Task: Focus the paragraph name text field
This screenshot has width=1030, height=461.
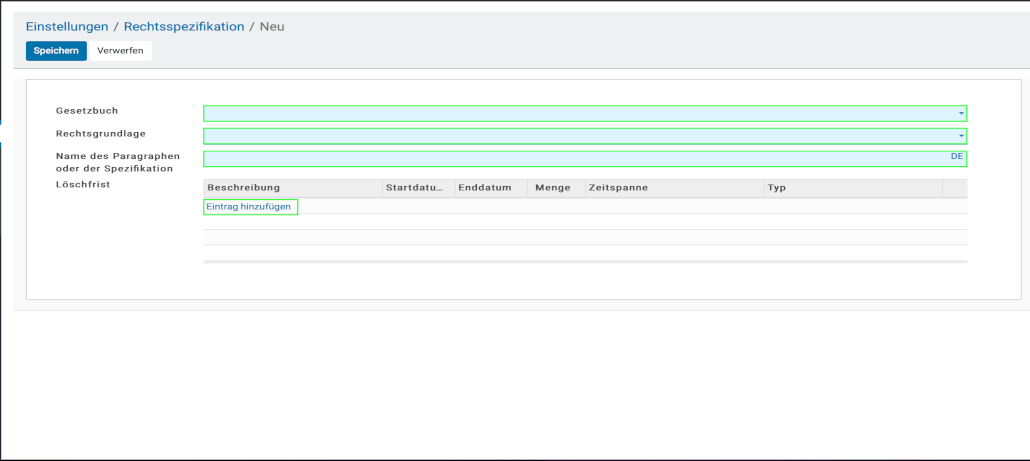Action: [x=570, y=159]
